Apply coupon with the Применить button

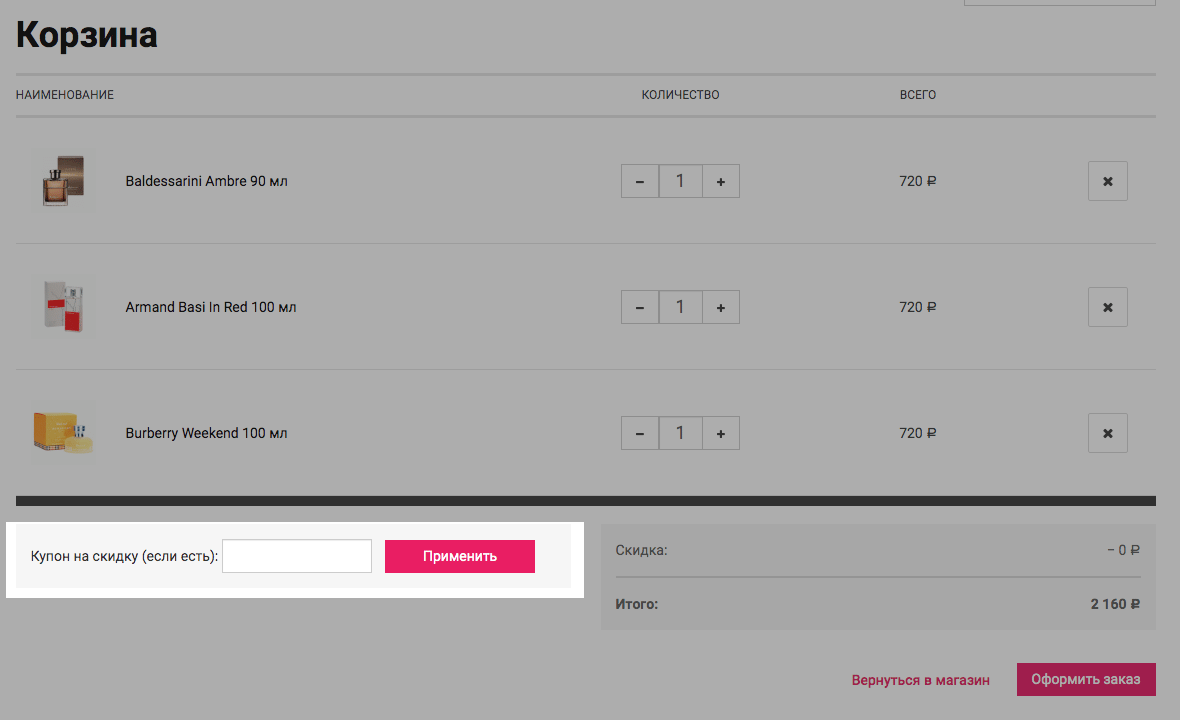(x=460, y=556)
